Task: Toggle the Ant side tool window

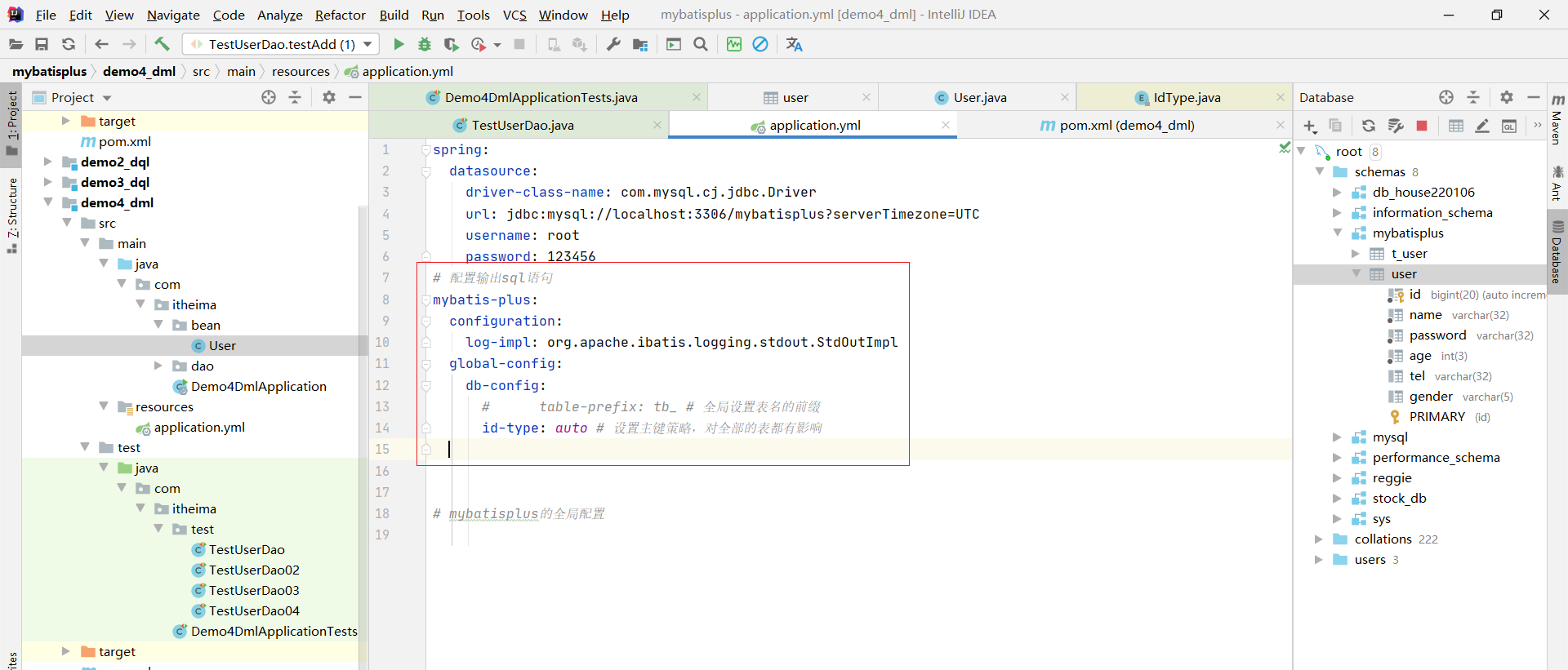Action: 1557,183
